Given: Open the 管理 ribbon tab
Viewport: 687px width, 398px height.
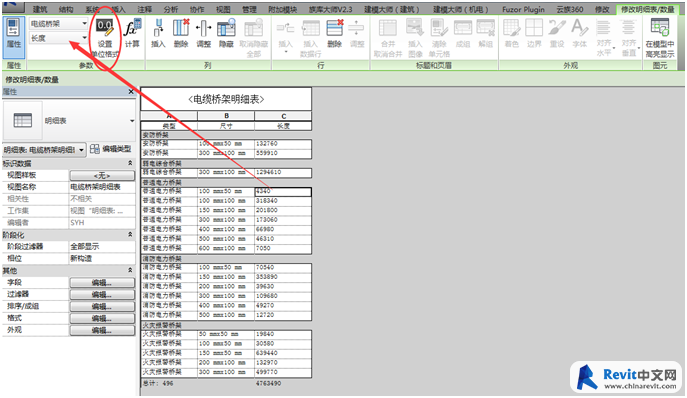Looking at the screenshot, I should tap(249, 9).
